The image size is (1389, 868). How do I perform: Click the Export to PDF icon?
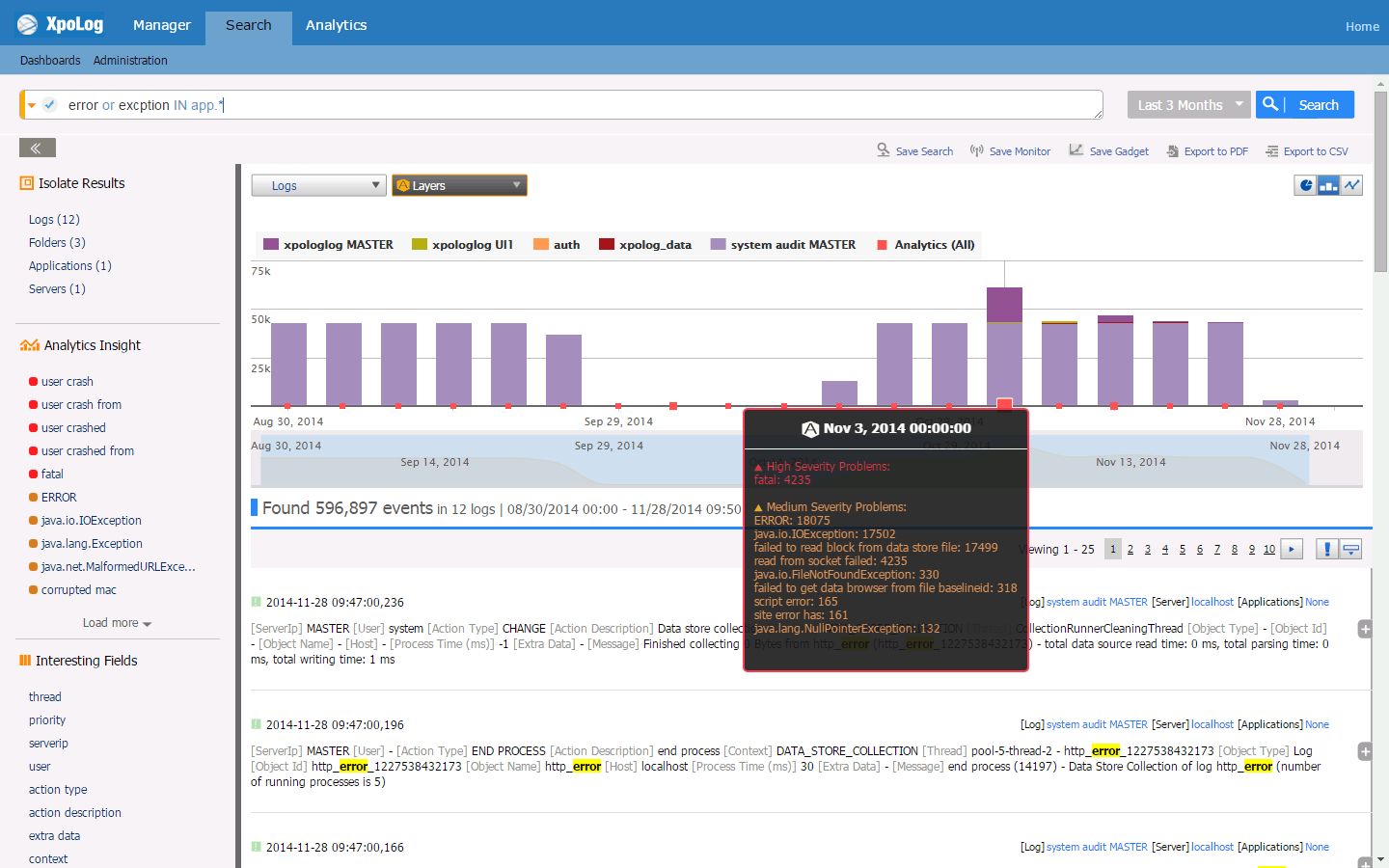(1172, 150)
